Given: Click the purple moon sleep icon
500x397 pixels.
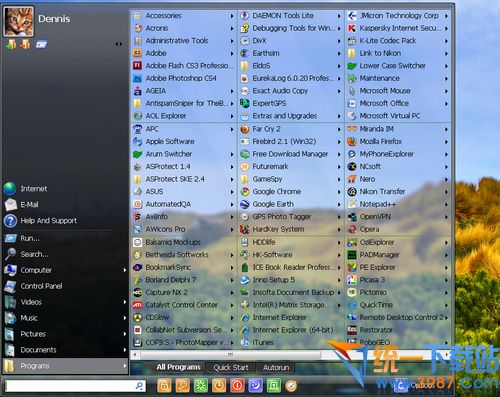Looking at the screenshot, I should point(255,386).
